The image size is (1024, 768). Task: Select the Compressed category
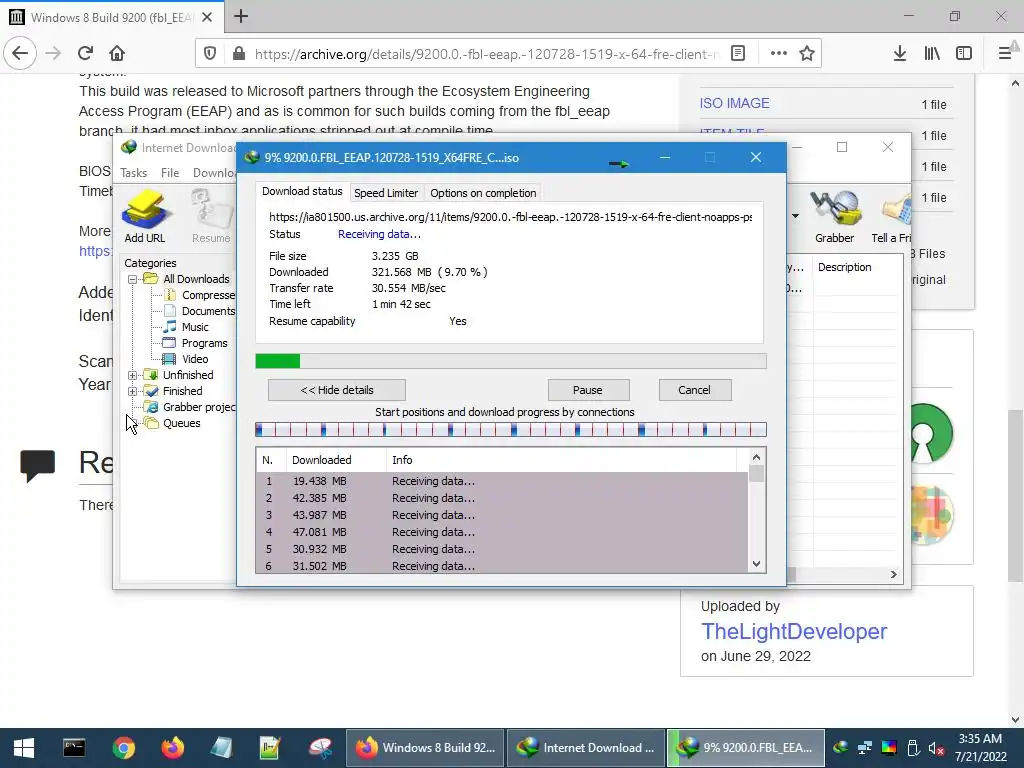(x=208, y=295)
